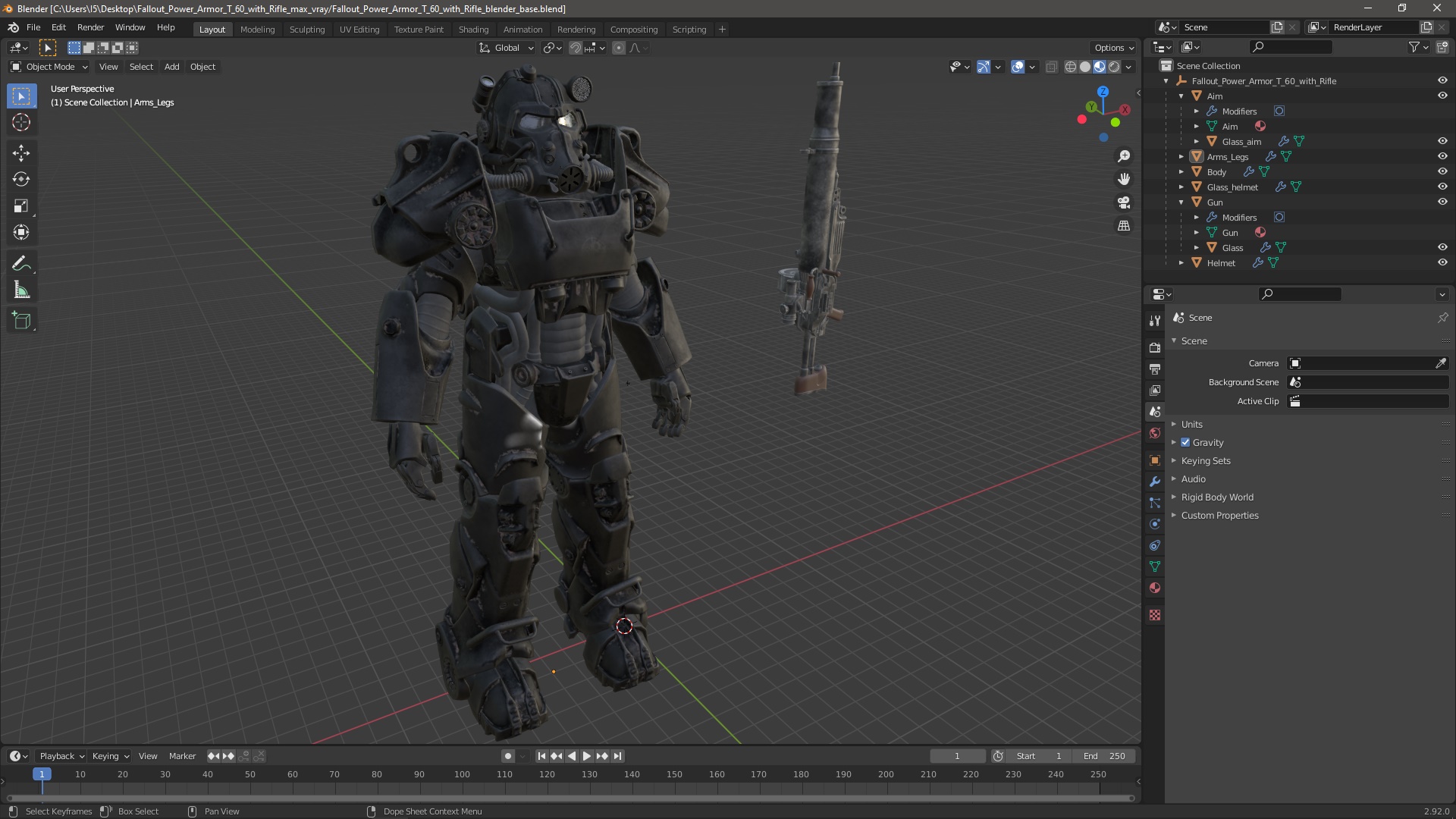The image size is (1456, 819).
Task: Switch to the Shading workspace tab
Action: point(473,30)
